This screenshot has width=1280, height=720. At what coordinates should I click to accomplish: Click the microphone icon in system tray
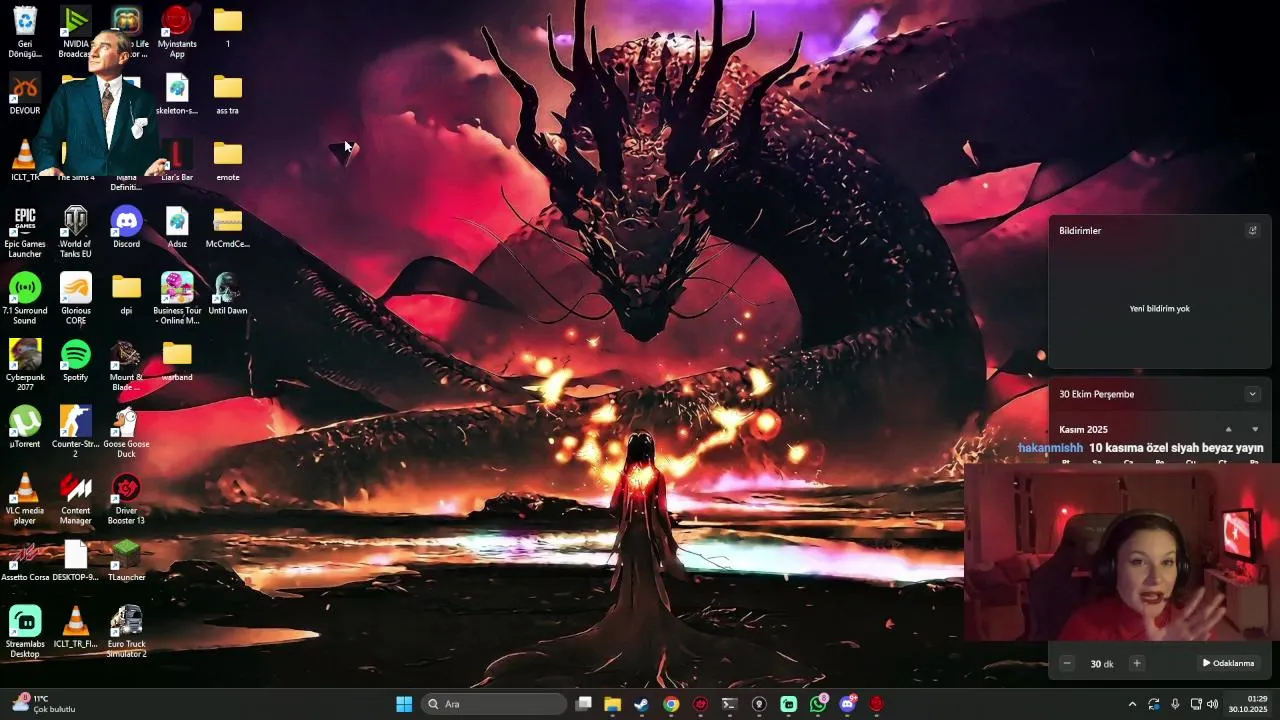1175,704
